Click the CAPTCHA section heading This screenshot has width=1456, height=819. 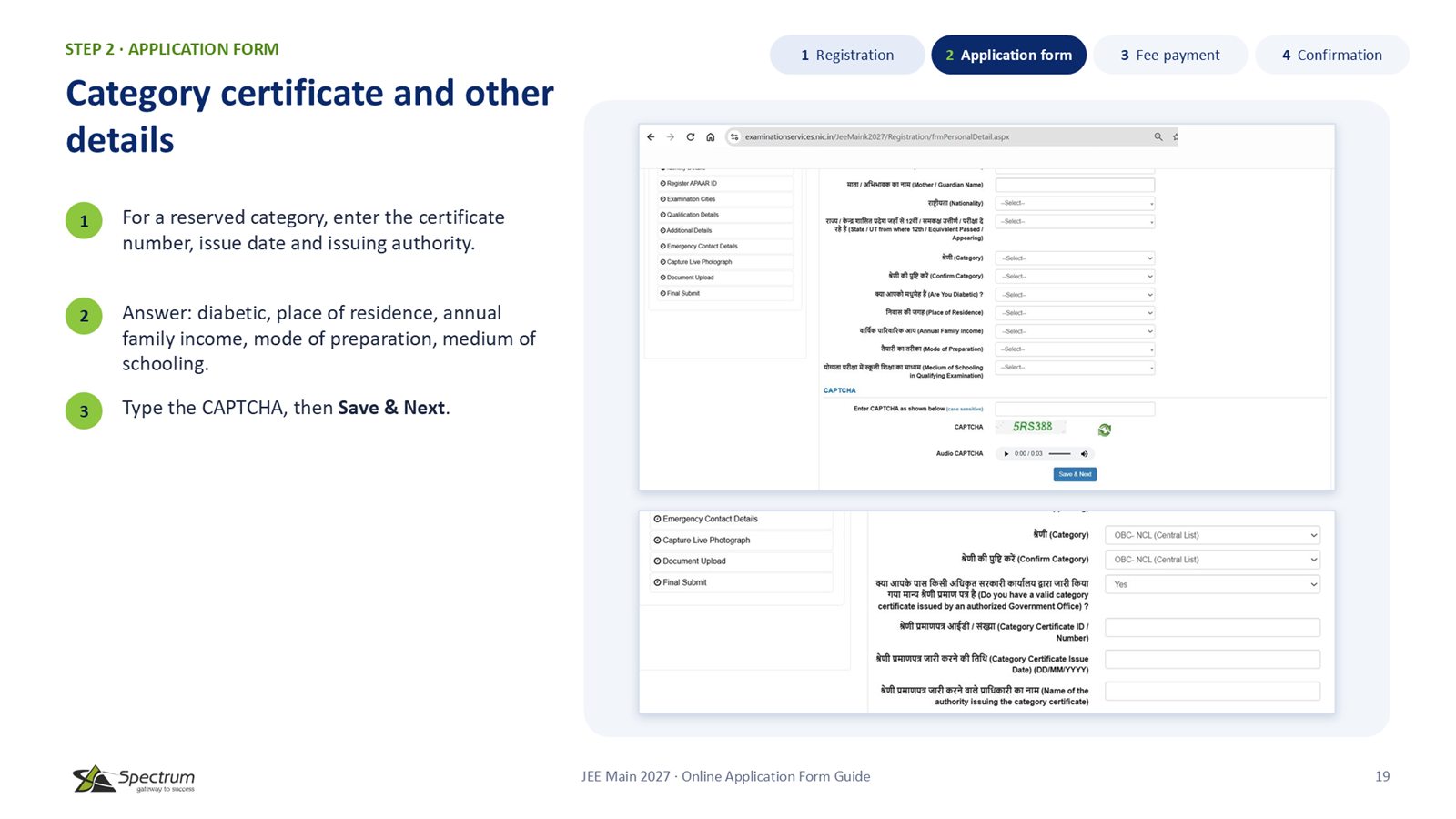839,390
